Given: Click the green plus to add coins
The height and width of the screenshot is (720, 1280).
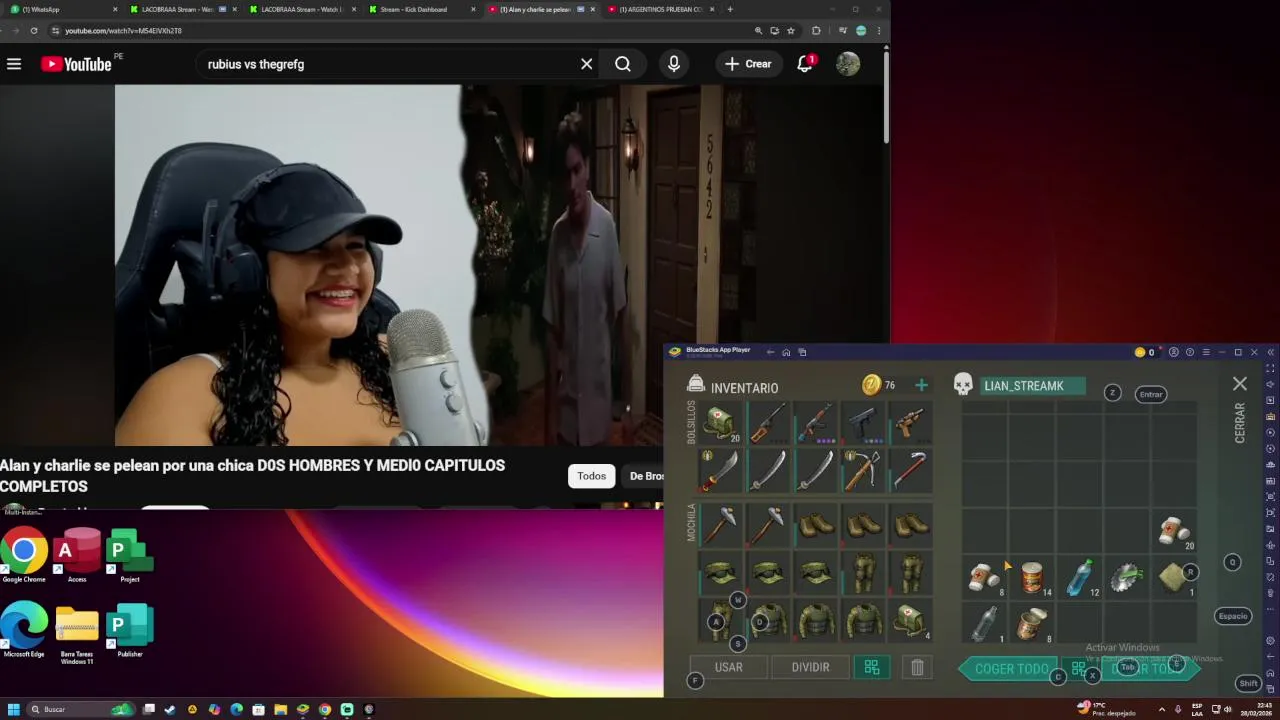Looking at the screenshot, I should pos(921,385).
